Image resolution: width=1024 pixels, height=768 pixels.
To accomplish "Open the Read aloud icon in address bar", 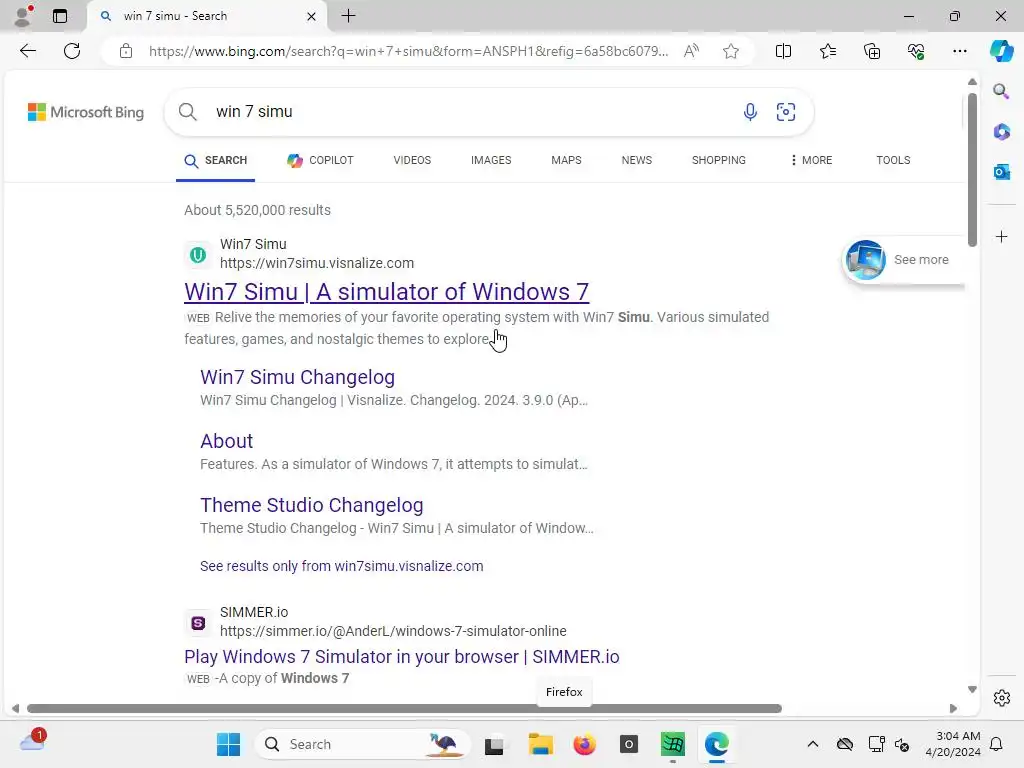I will tap(691, 51).
